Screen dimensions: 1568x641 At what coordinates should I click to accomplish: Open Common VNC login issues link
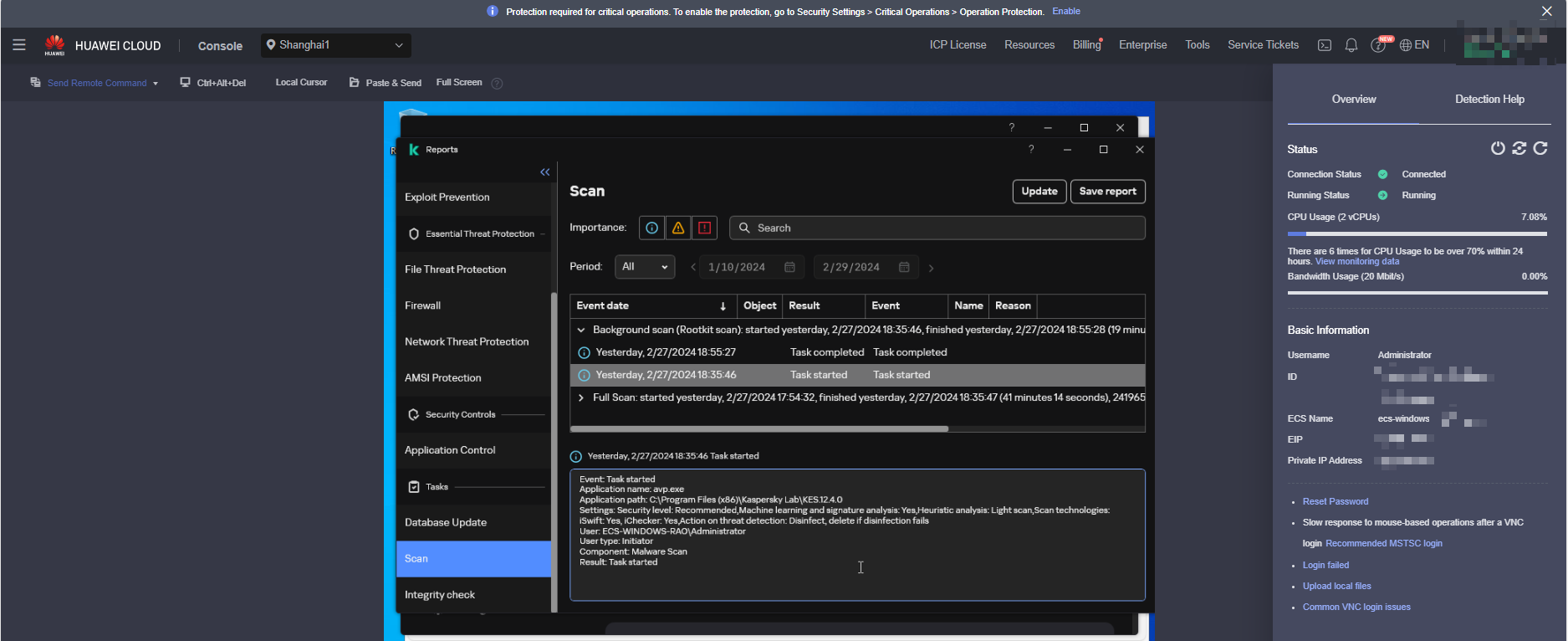[1356, 607]
